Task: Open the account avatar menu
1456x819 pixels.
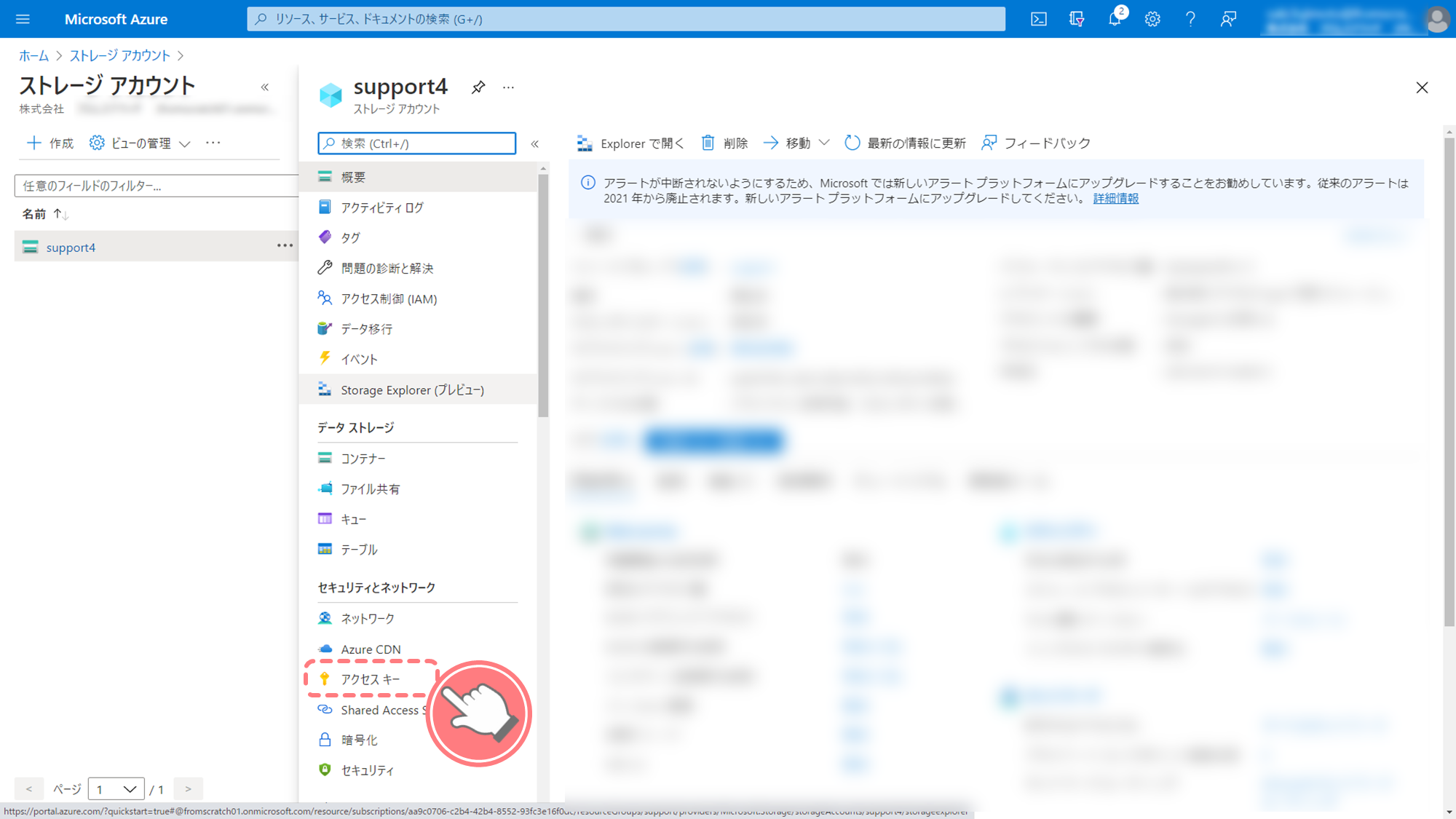Action: [x=1437, y=19]
